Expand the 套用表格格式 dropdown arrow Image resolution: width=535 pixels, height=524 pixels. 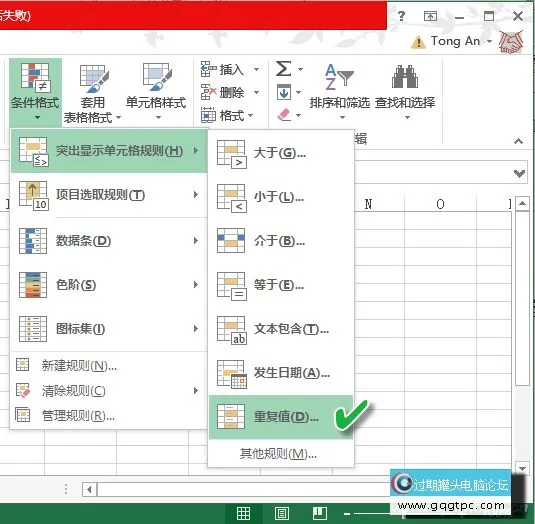118,117
